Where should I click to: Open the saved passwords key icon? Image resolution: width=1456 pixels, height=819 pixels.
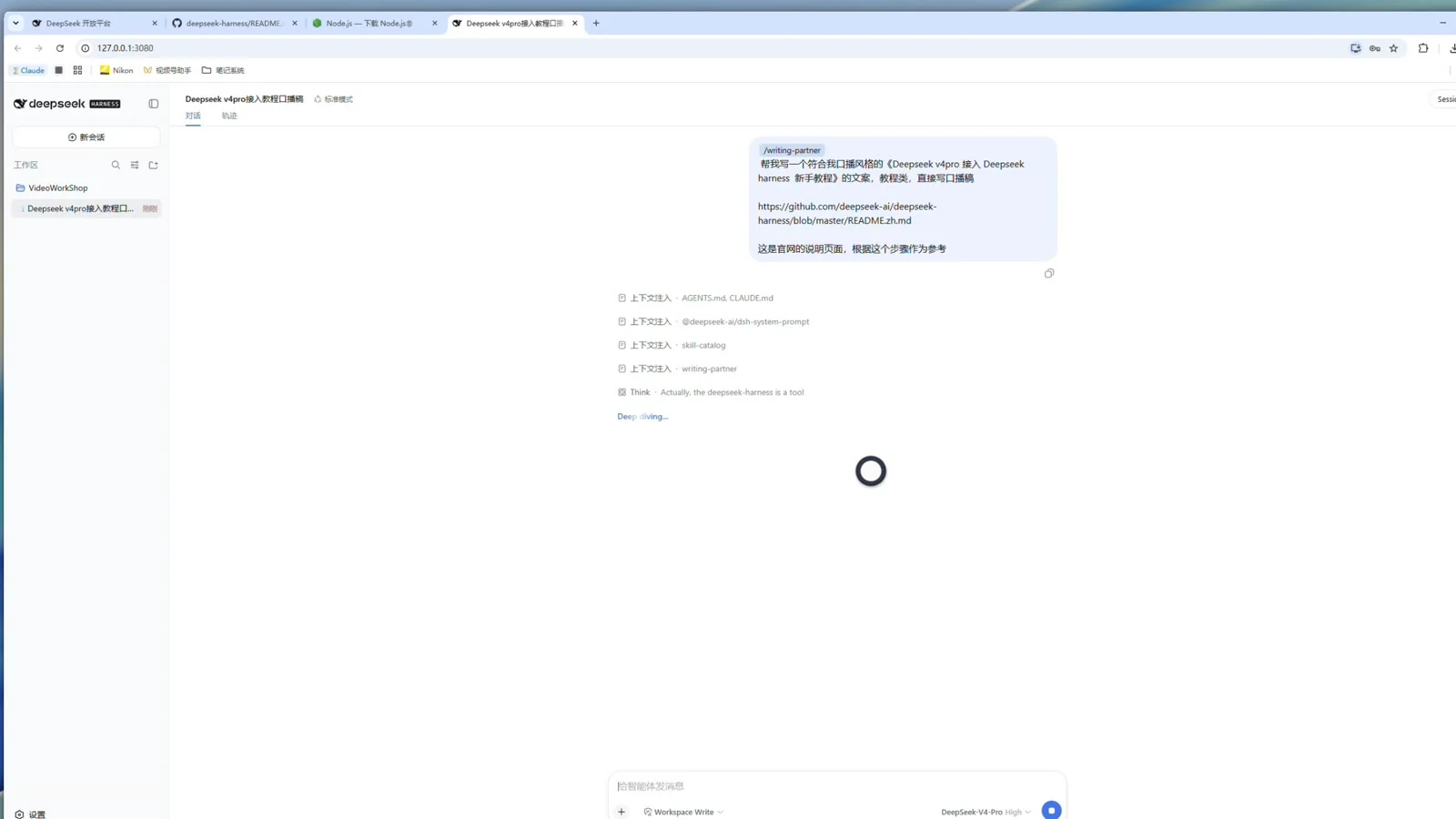(x=1374, y=48)
